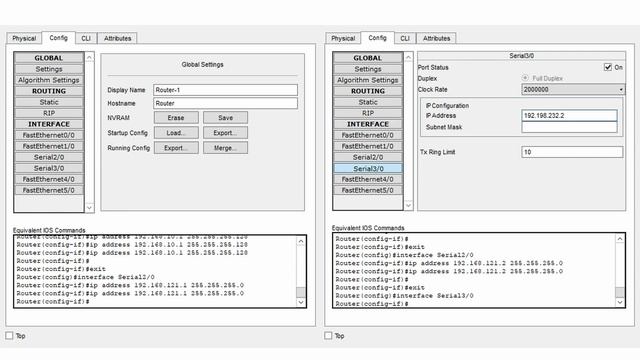Viewport: 640px width, 360px height.
Task: Select Serial2/0 in left window
Action: pos(49,157)
